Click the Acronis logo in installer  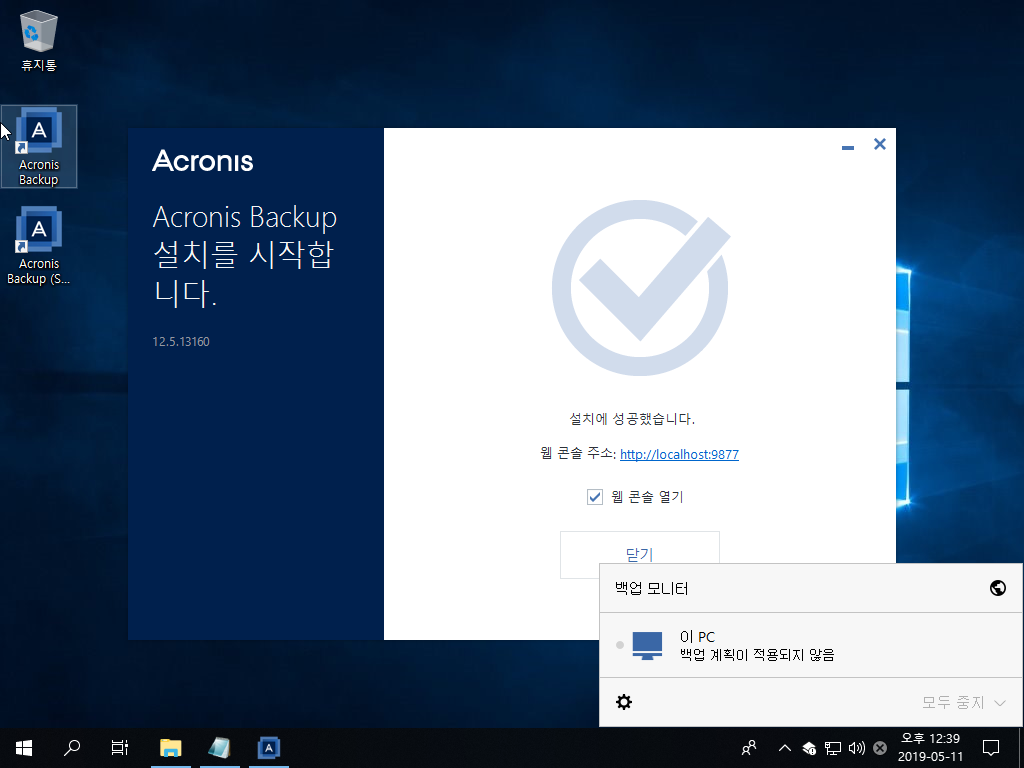[202, 161]
